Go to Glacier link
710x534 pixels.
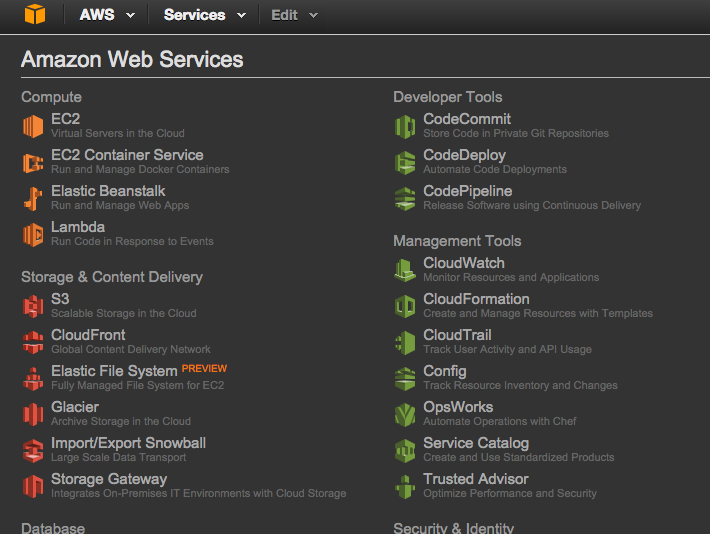pos(75,407)
